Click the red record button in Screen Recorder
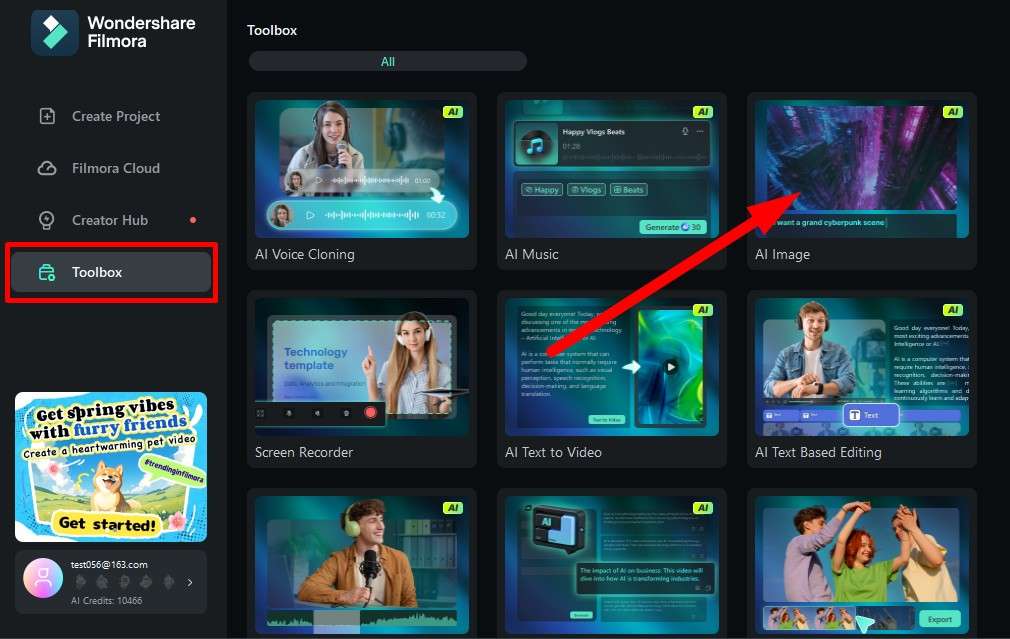This screenshot has height=639, width=1010. coord(370,412)
